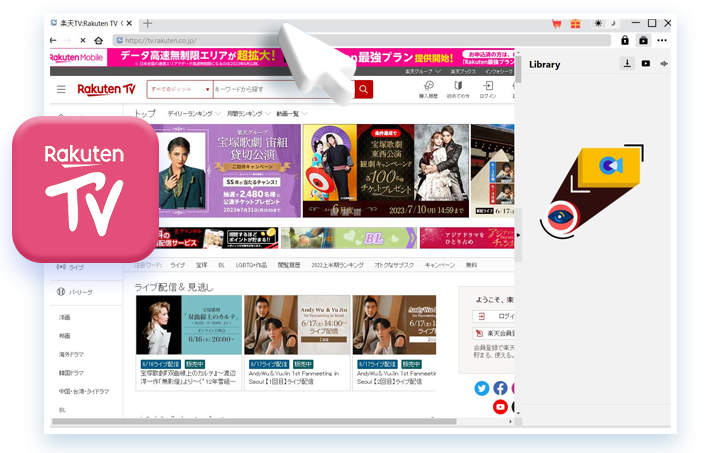Screen dimensions: 713x453
Task: Open the Twitter social icon
Action: [482, 388]
